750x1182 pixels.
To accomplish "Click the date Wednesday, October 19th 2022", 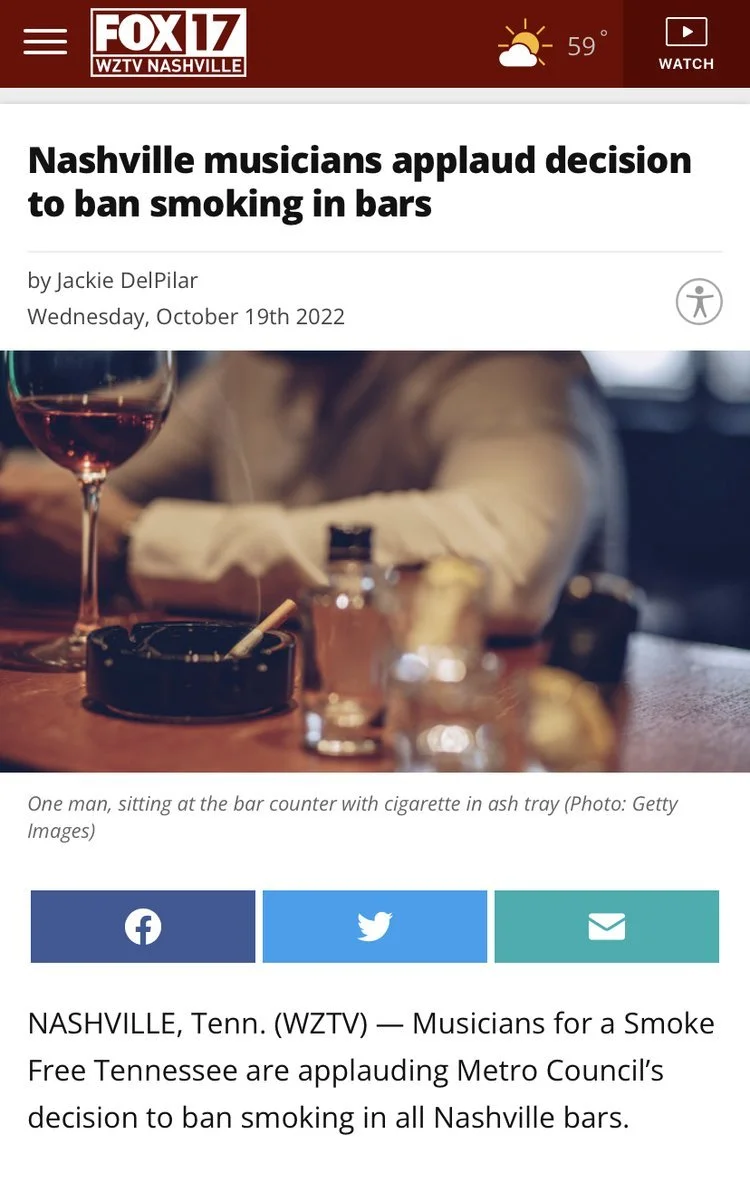I will pos(186,317).
